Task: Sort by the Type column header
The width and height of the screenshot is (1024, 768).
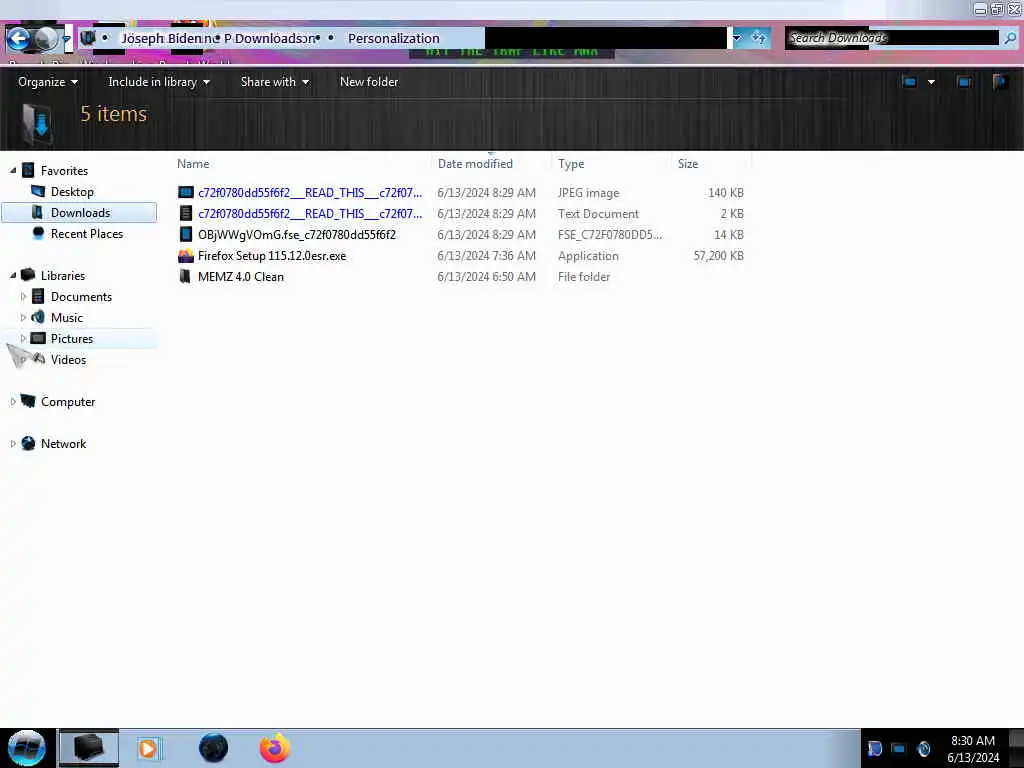Action: coord(571,164)
